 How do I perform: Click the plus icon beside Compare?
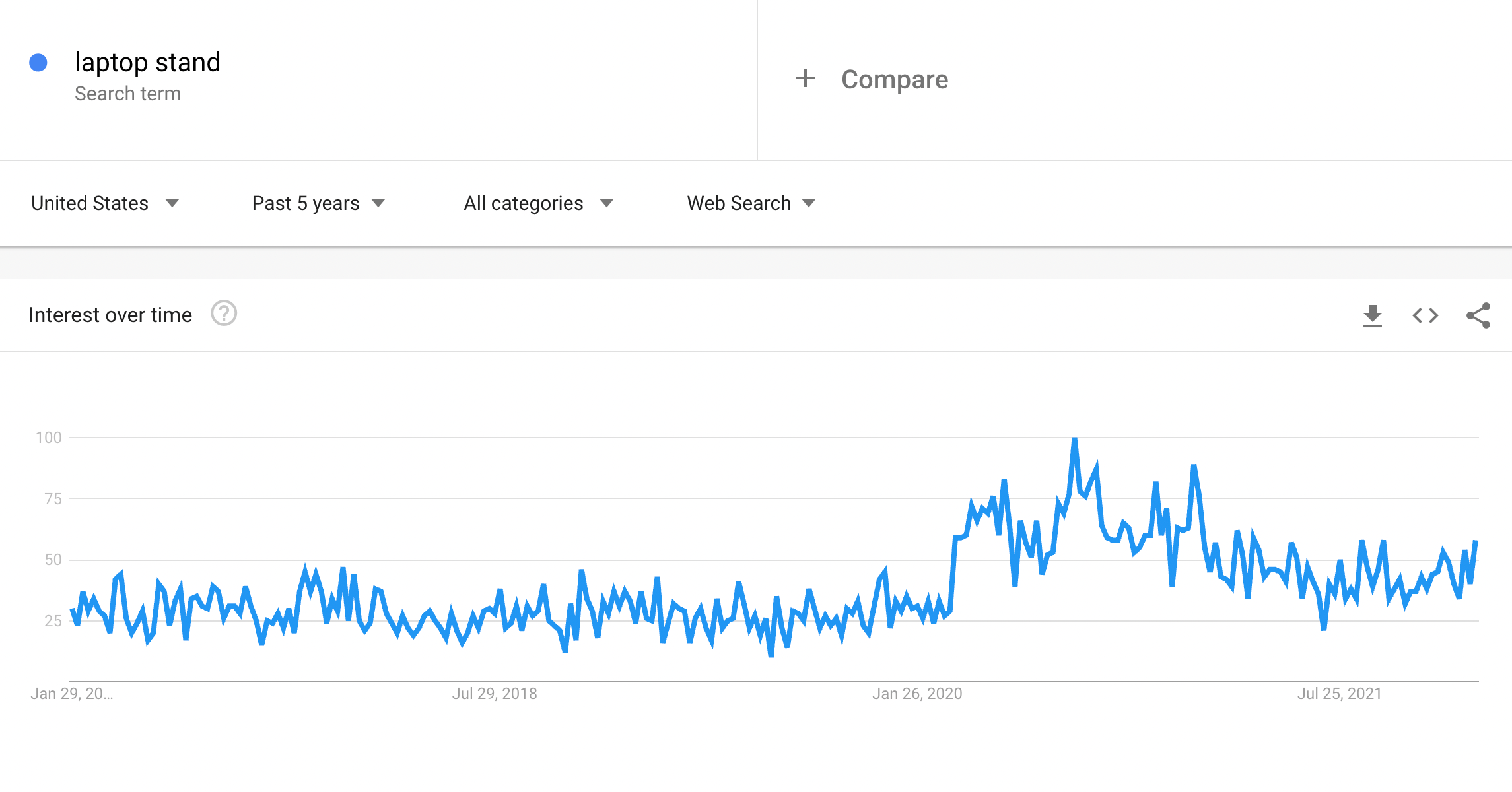coord(805,79)
